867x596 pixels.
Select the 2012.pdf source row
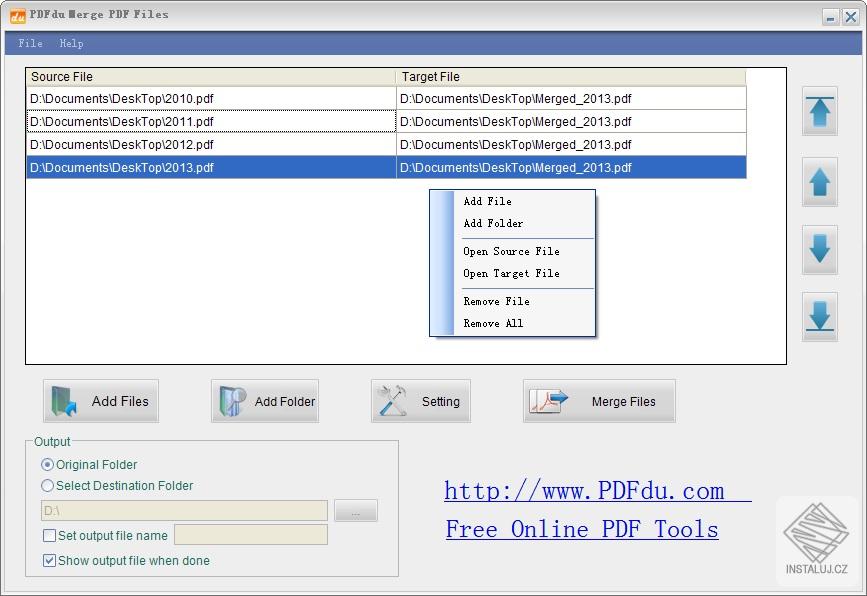tap(211, 144)
